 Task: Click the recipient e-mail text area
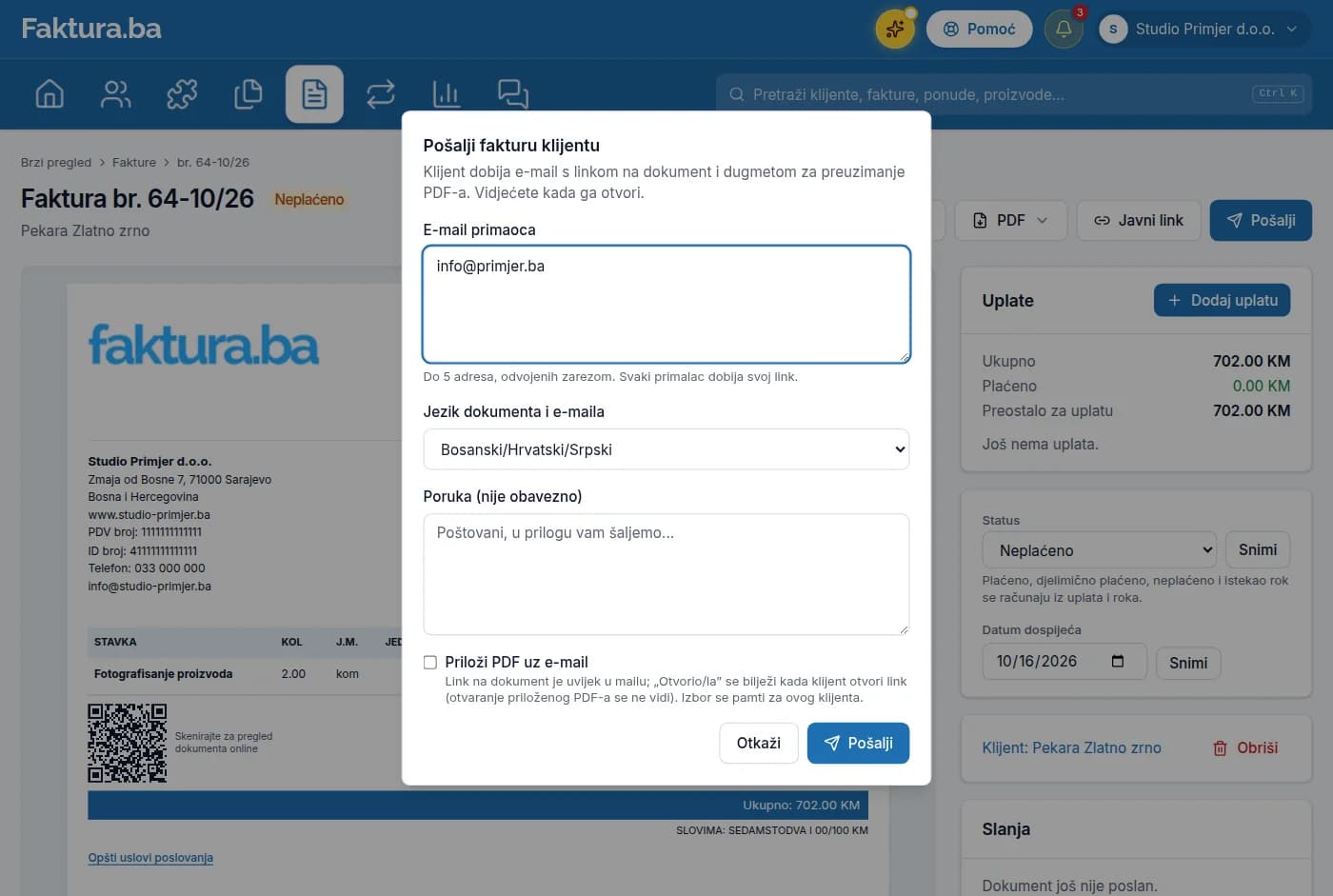pyautogui.click(x=666, y=305)
